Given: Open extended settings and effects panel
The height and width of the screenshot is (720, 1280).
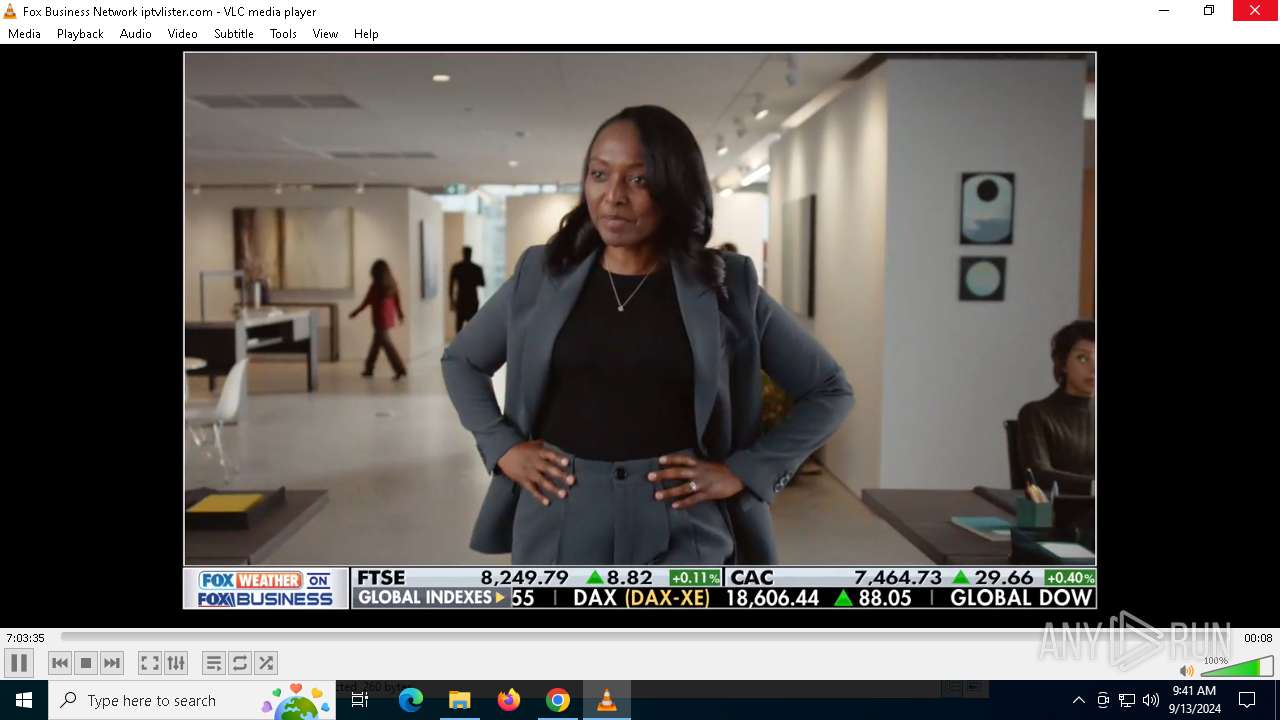Looking at the screenshot, I should pos(176,663).
